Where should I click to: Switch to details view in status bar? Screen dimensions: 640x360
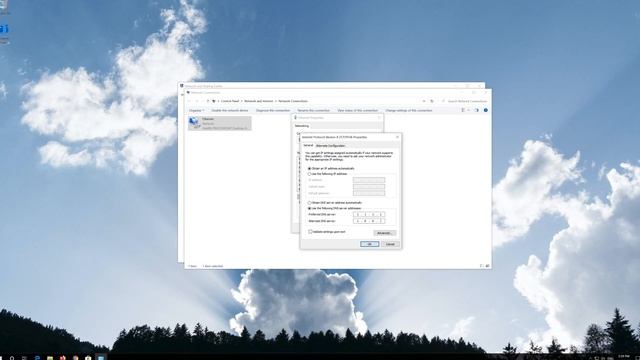pos(482,266)
